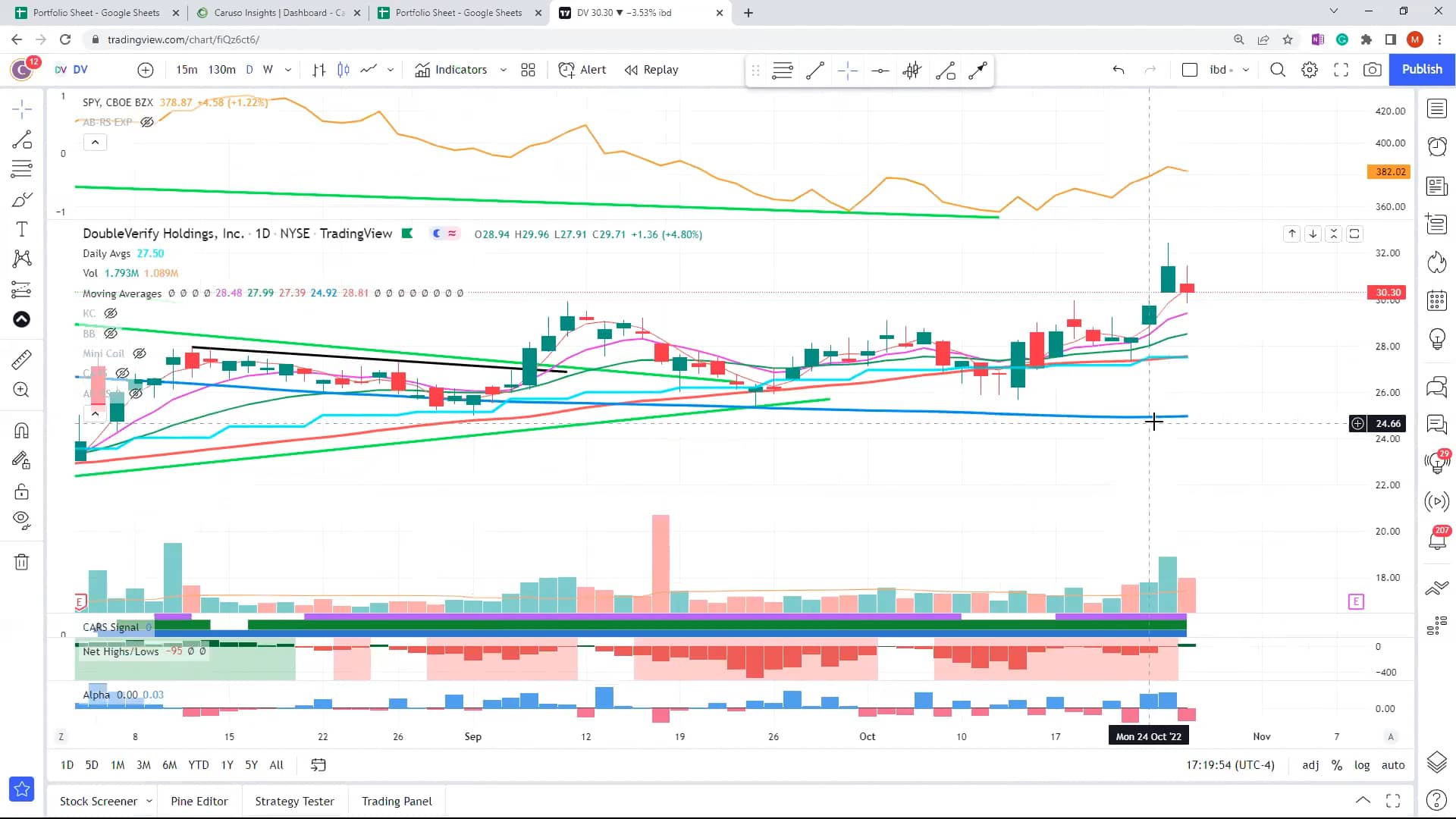Screen dimensions: 1456x819
Task: Open the timeframe dropdown next to W
Action: (288, 69)
